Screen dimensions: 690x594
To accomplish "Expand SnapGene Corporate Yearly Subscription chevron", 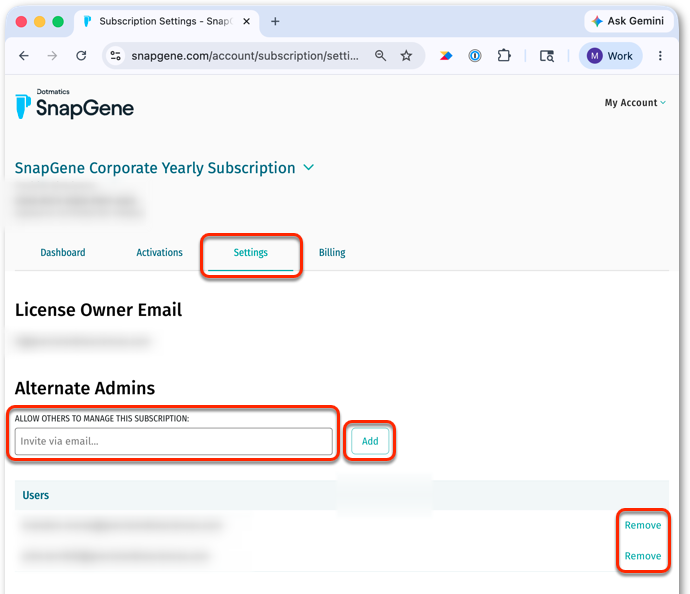I will coord(309,168).
